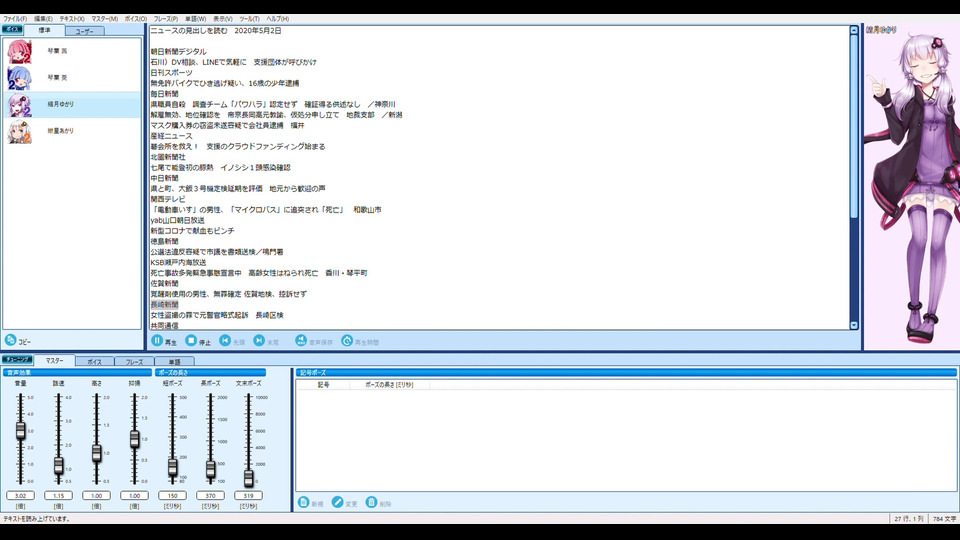960x540 pixels.
Task: Click the line 新型コロナで献血もピンチ
Action: (192, 231)
